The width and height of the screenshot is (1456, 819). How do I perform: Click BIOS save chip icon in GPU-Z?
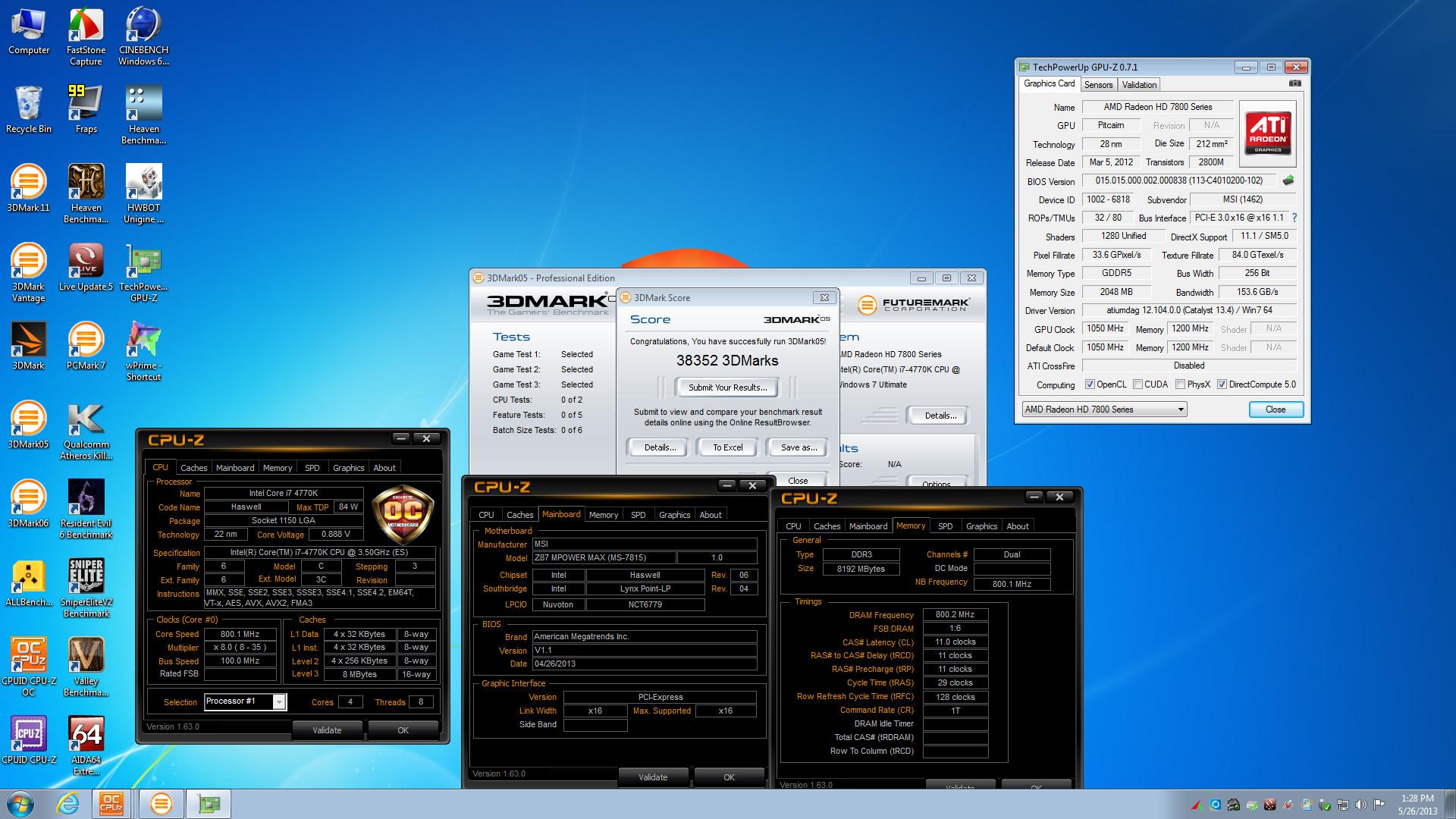point(1288,180)
